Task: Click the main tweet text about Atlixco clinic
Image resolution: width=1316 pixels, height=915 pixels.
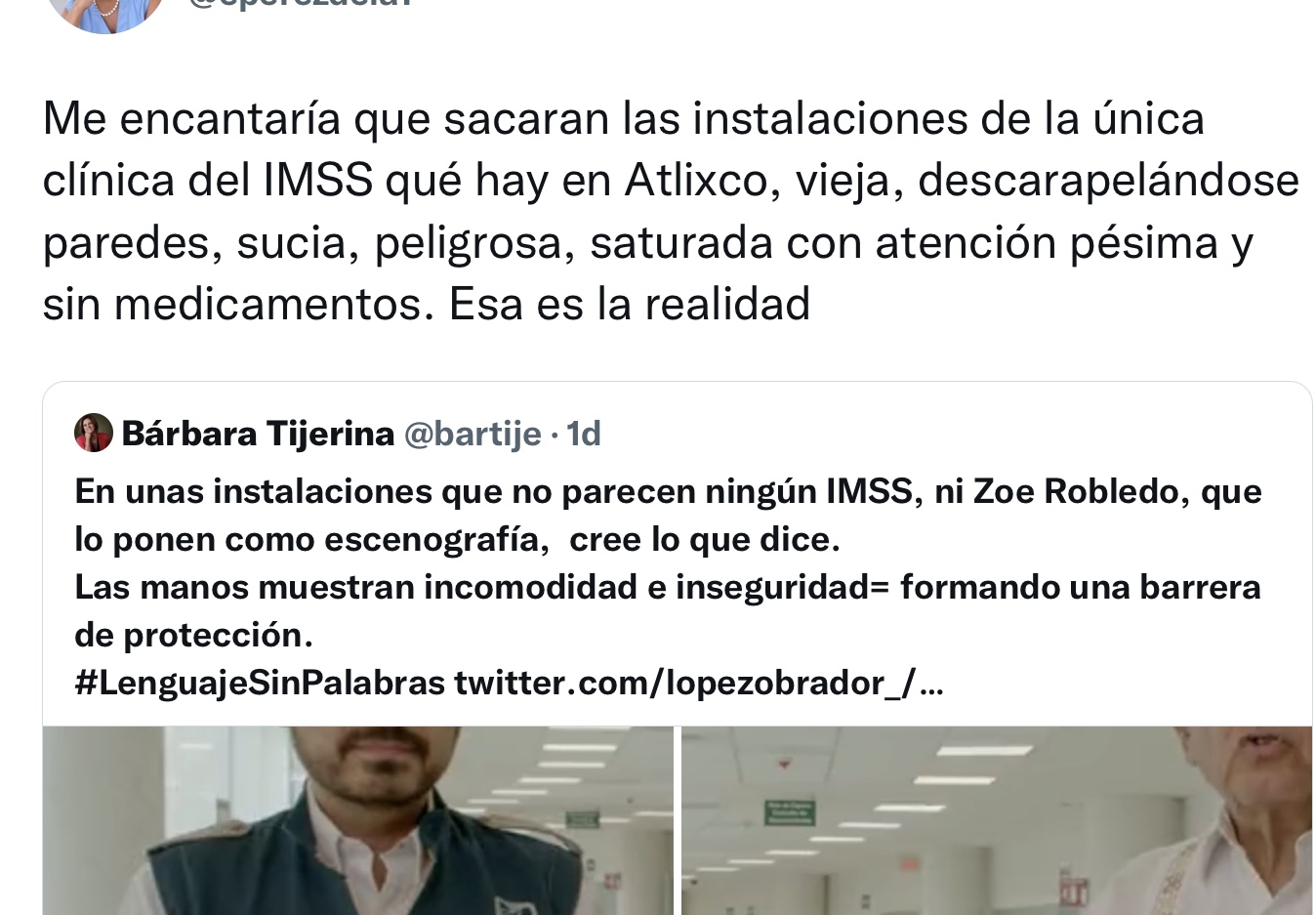Action: (671, 211)
